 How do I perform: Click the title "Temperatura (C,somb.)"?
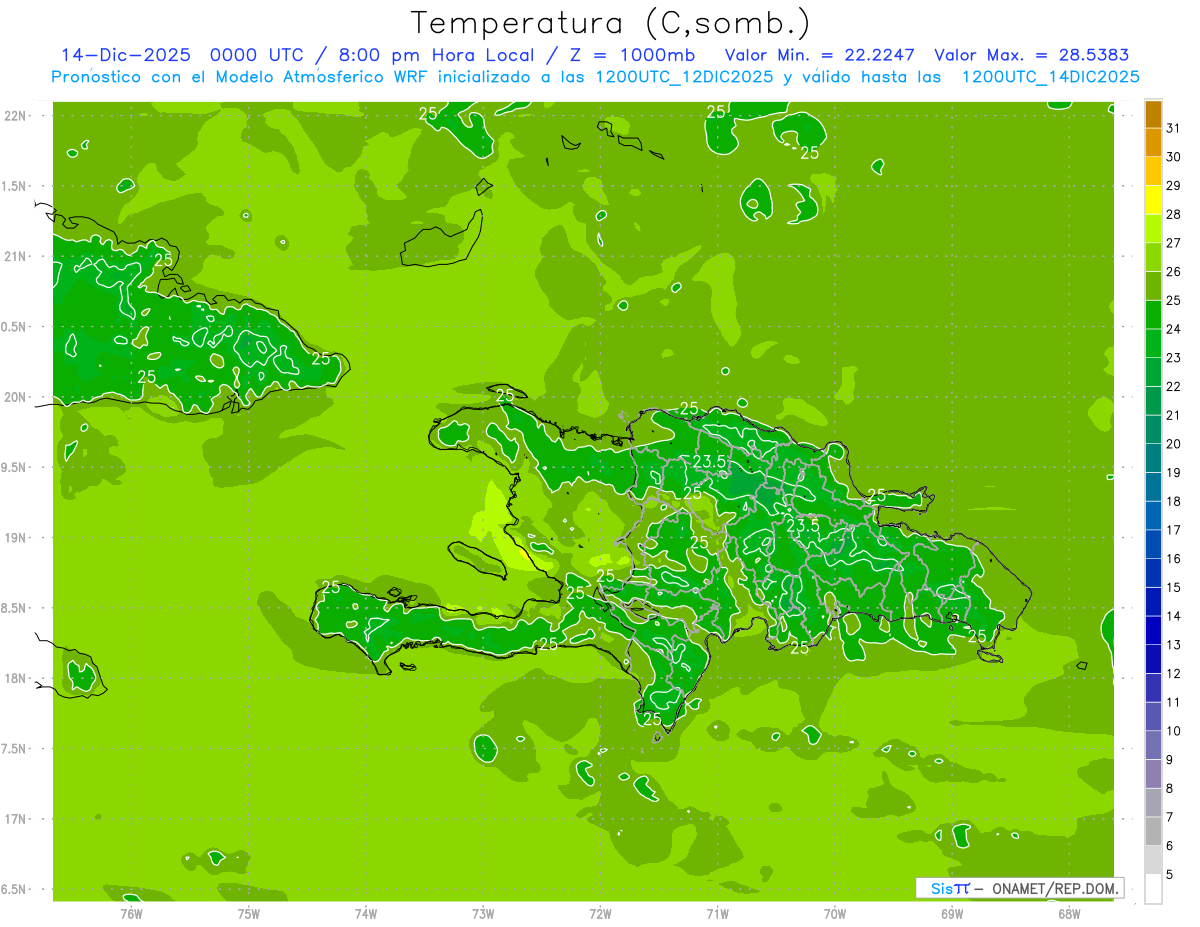point(610,22)
